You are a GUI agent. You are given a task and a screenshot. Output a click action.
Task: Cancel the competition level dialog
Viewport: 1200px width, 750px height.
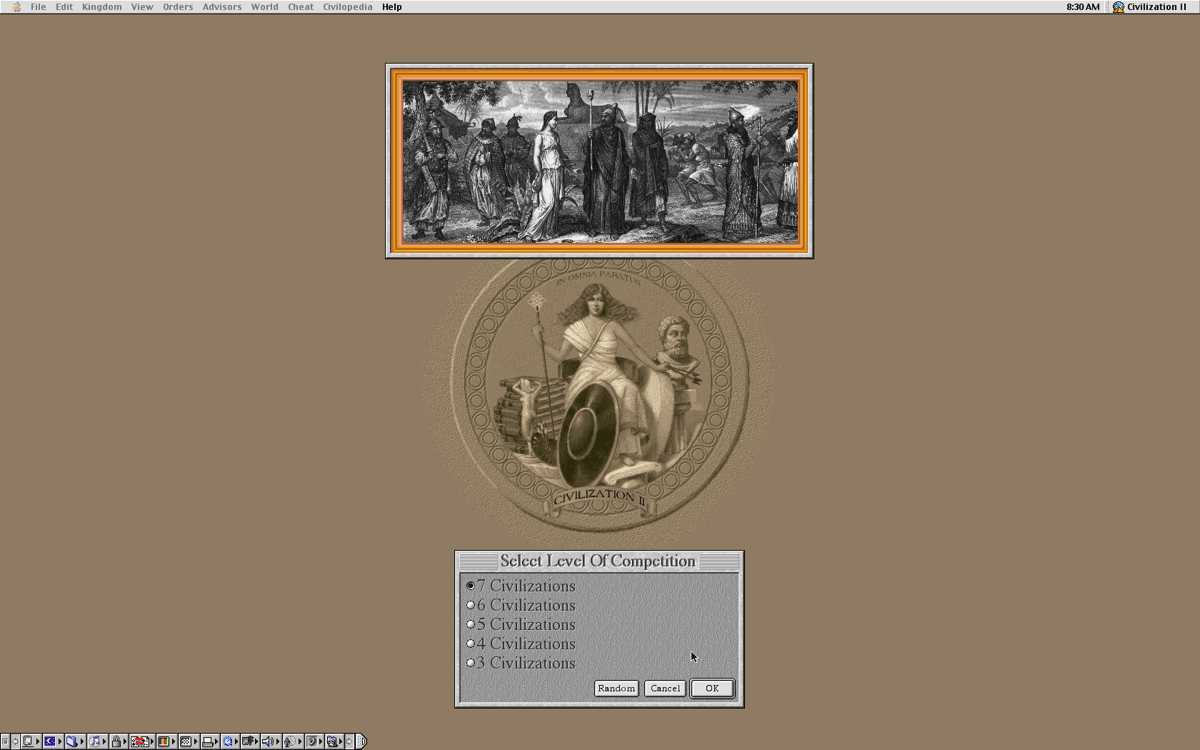[665, 688]
